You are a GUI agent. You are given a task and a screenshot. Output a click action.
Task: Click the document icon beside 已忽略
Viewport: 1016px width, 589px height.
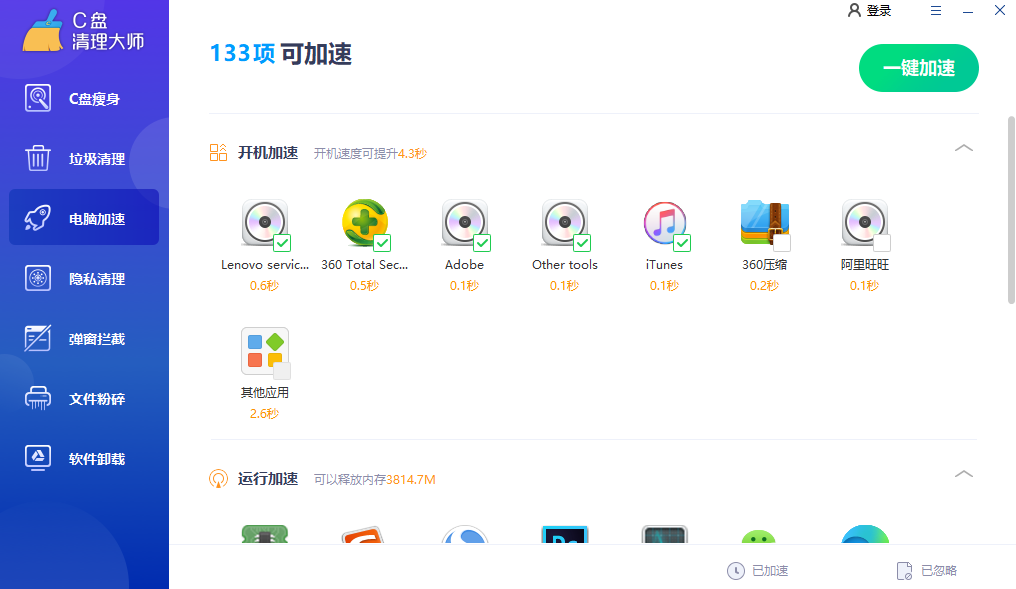click(x=905, y=571)
